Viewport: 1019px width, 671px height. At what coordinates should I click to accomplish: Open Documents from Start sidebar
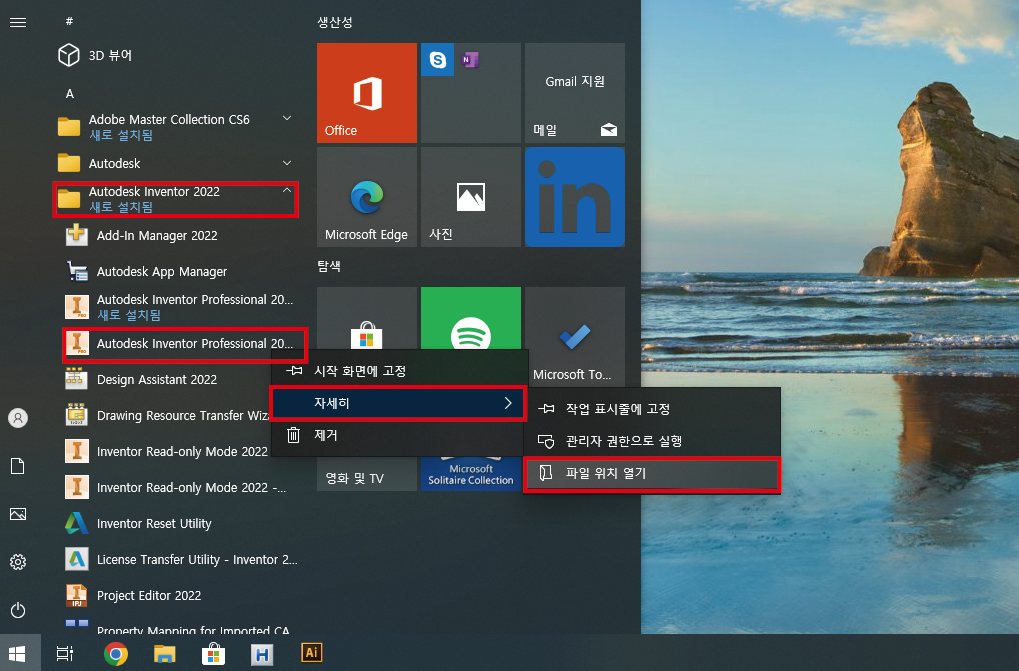coord(18,466)
